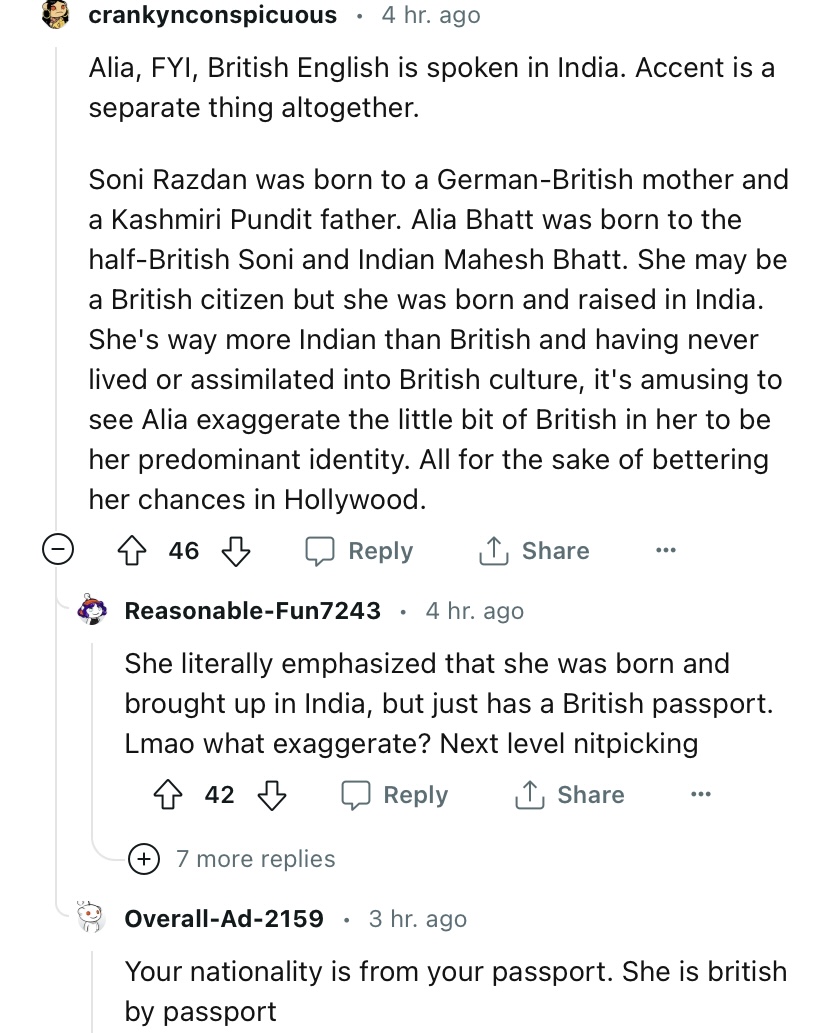Screen dimensions: 828x1033
Task: Reply to crankynconspicuous comment
Action: click(360, 551)
